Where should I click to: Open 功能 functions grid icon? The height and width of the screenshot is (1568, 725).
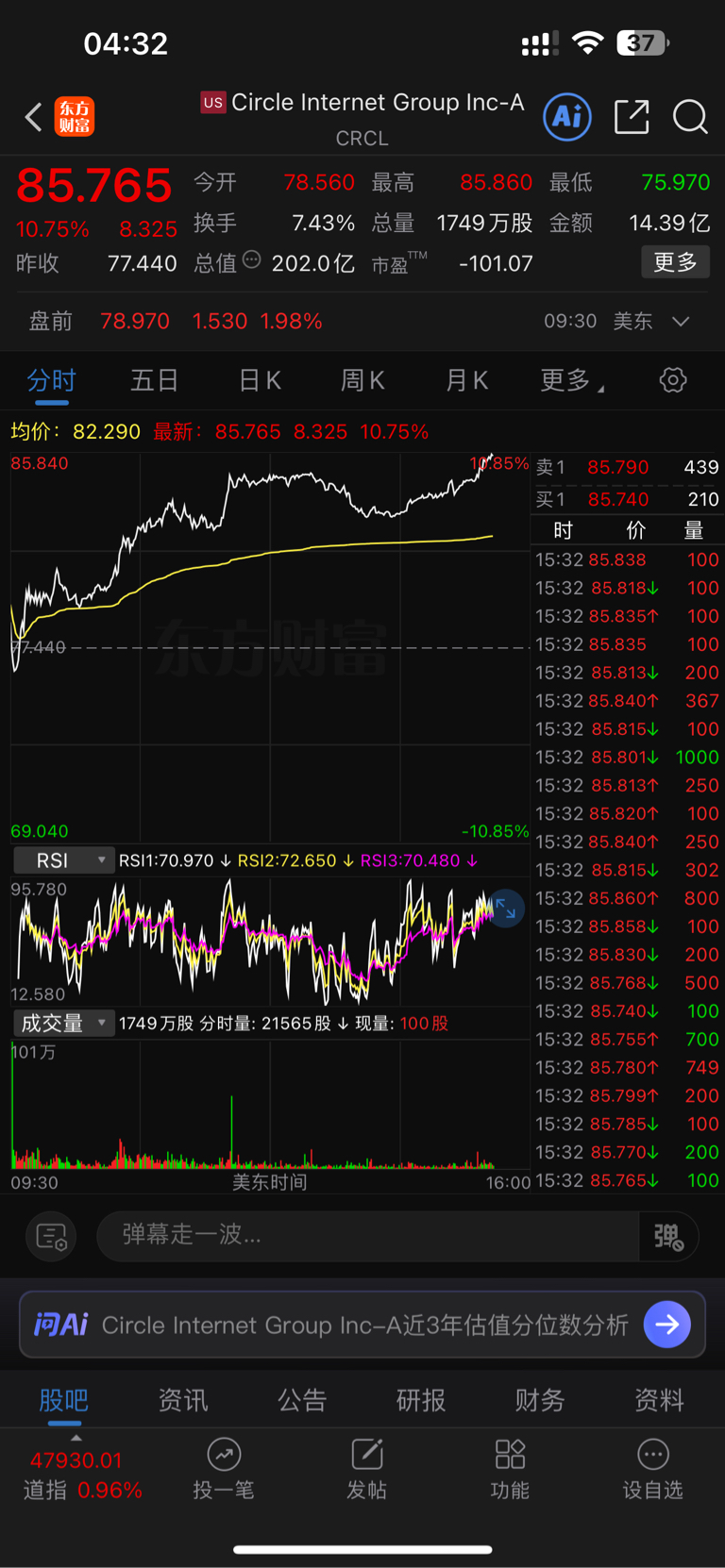click(510, 1455)
